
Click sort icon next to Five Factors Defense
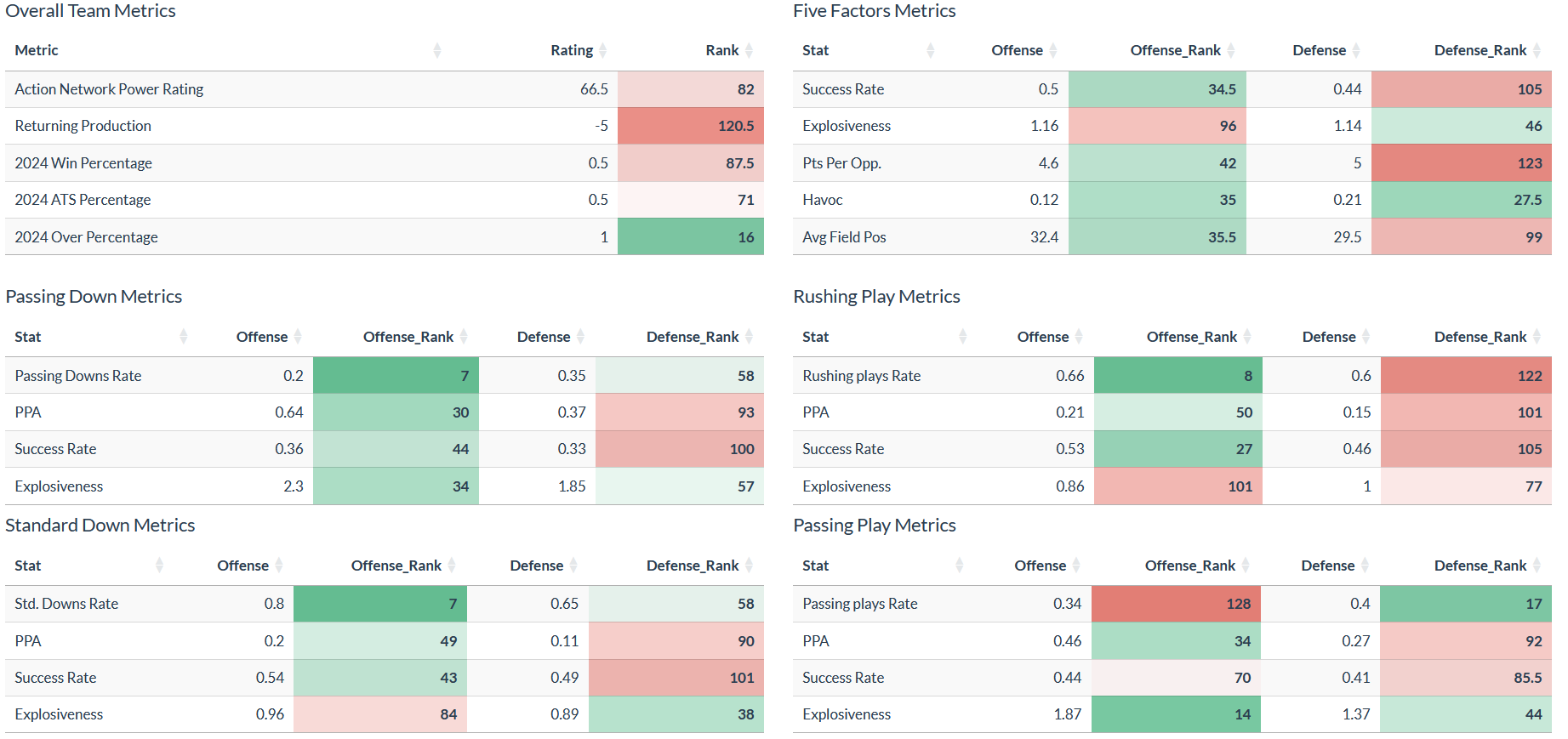click(x=1356, y=51)
